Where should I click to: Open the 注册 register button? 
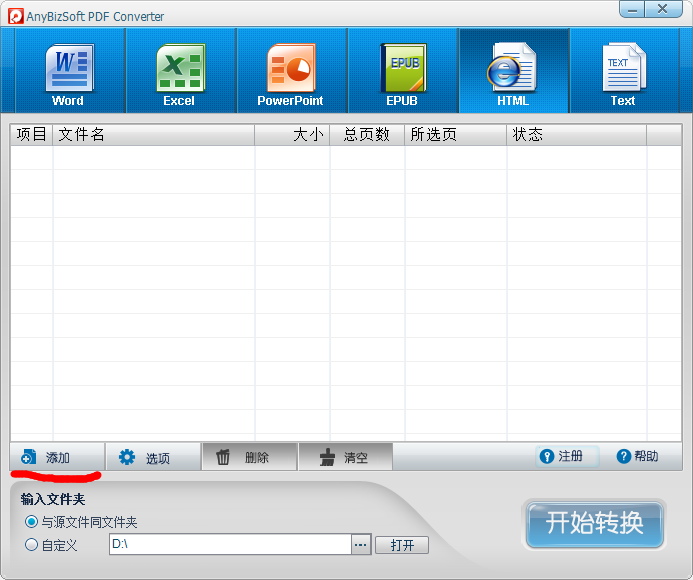(x=567, y=456)
